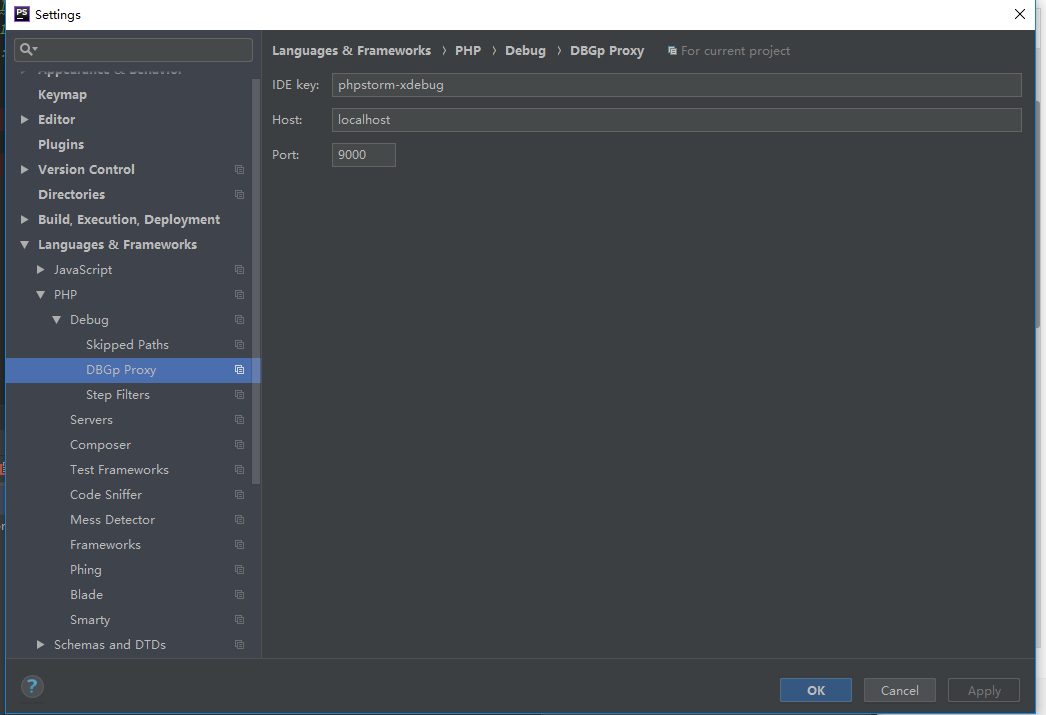Screen dimensions: 1046x715
Task: Click project-level icon next to Mess Detector
Action: point(239,520)
